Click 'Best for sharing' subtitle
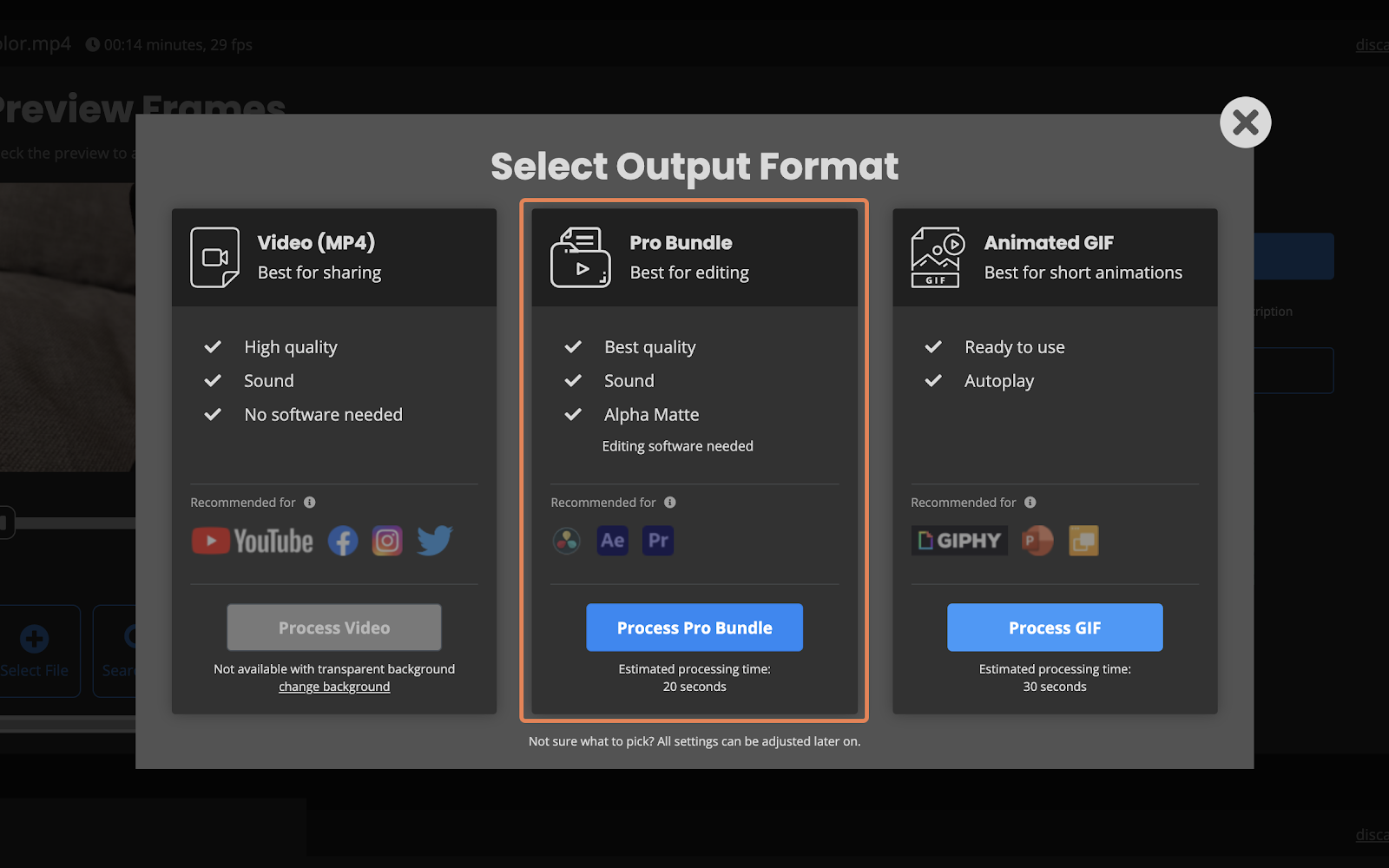This screenshot has width=1389, height=868. pos(319,273)
